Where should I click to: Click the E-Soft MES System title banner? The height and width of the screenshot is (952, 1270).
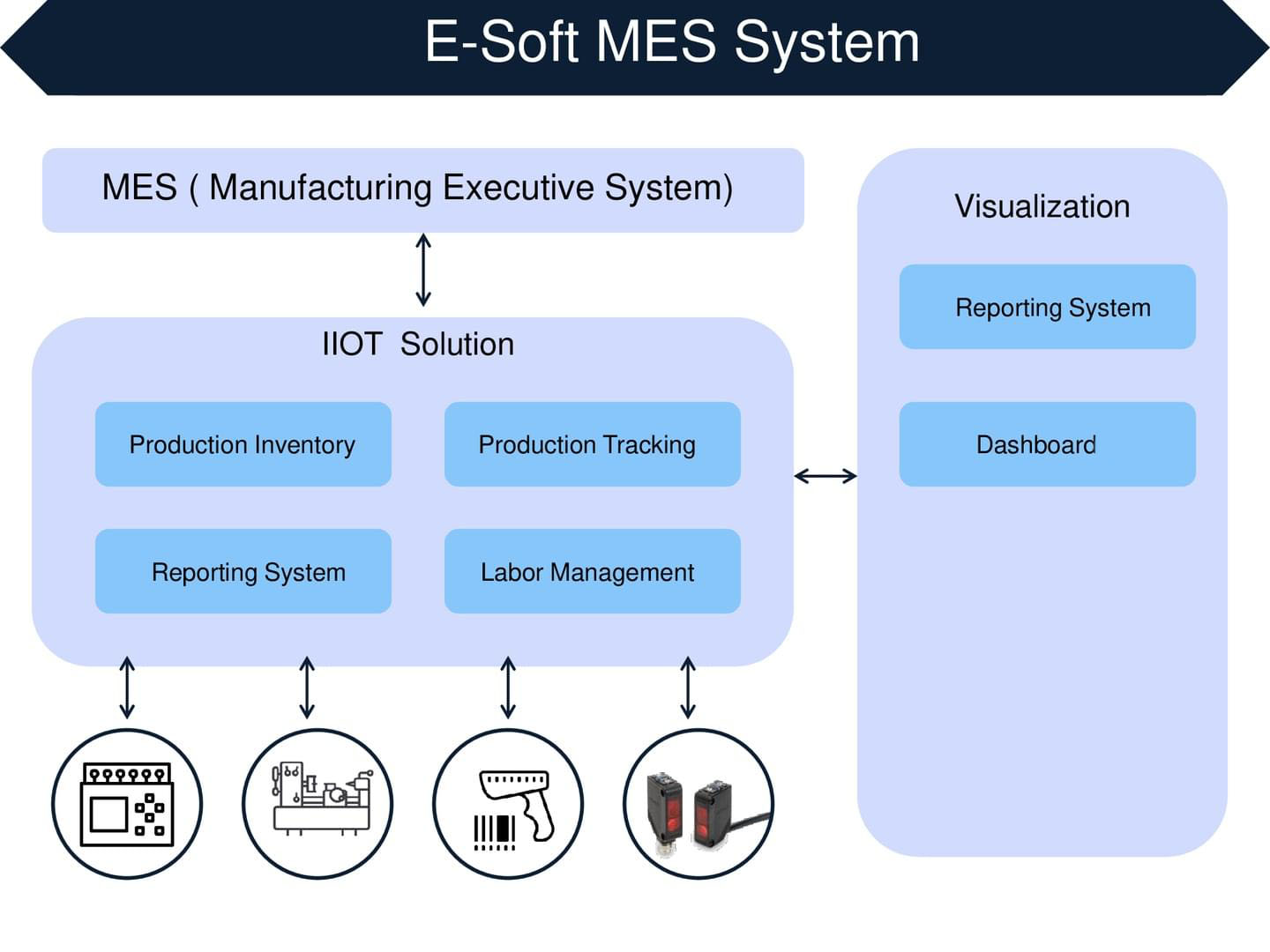click(670, 42)
